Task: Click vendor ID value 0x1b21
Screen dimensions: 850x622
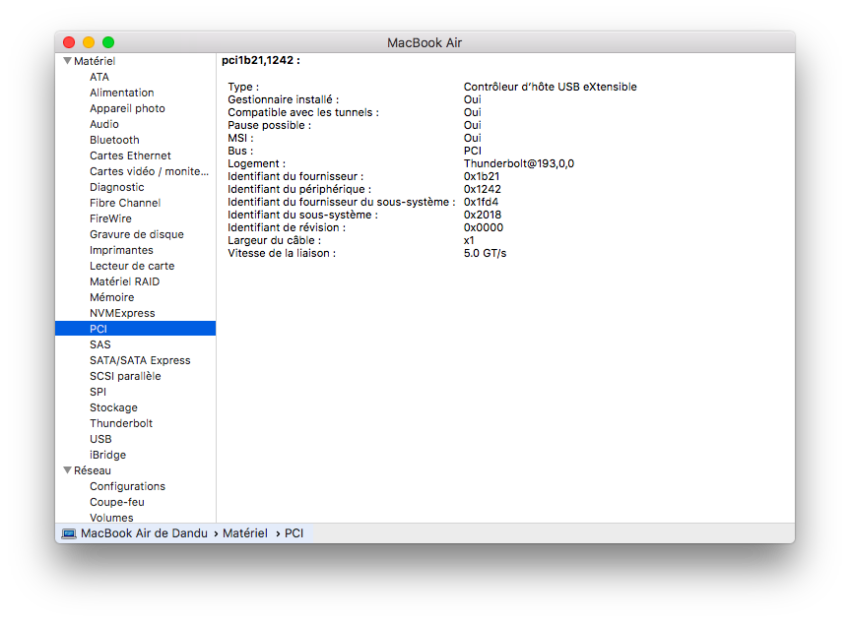Action: tap(481, 176)
